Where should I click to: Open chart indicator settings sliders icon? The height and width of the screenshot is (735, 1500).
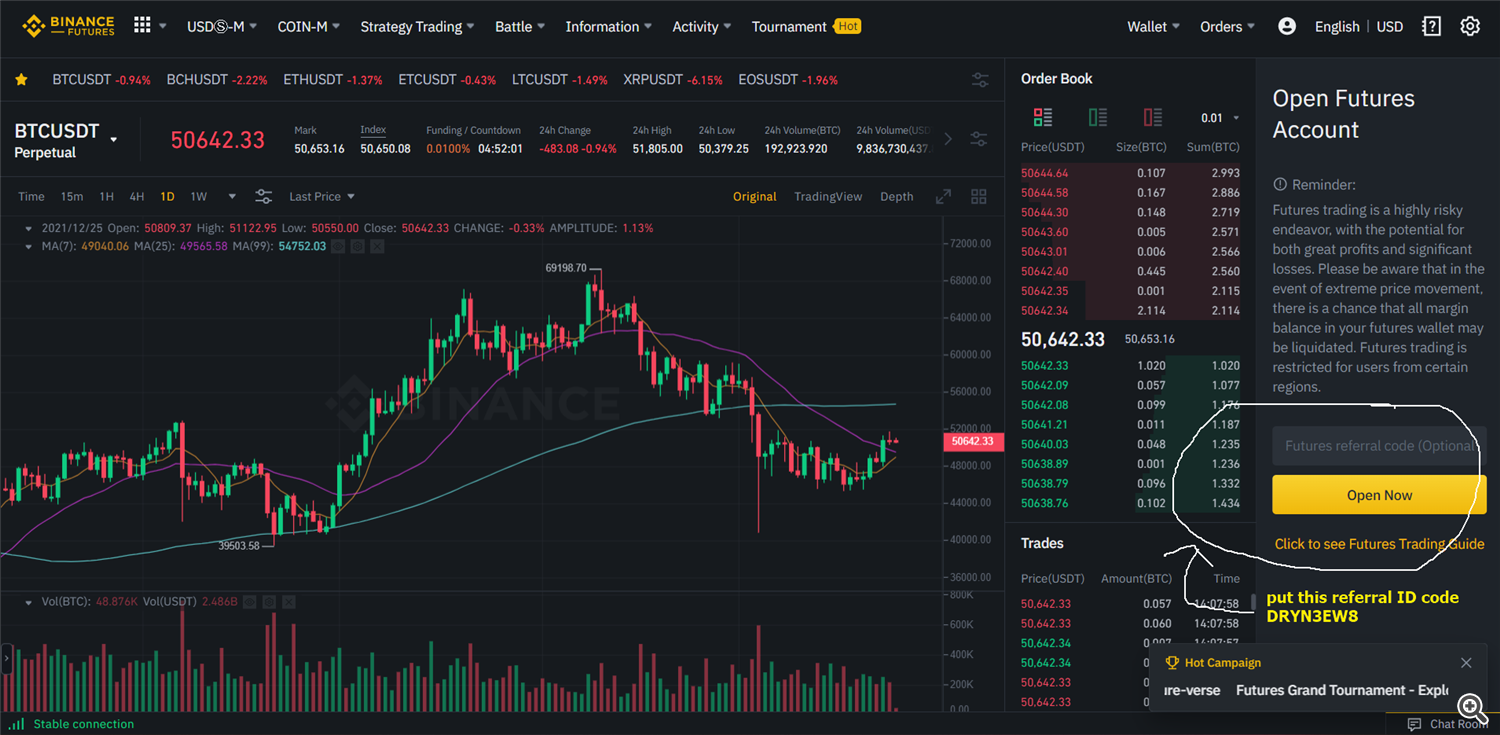pyautogui.click(x=263, y=197)
